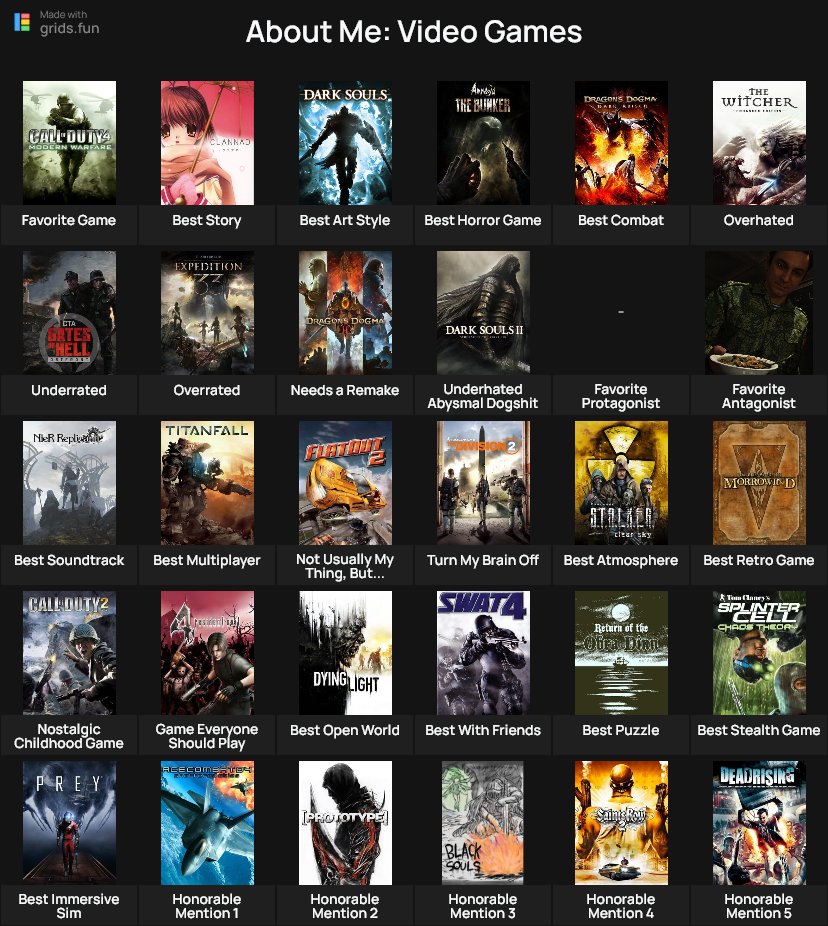Open the Amnesia The Bunker cover
The width and height of the screenshot is (828, 926).
click(483, 143)
